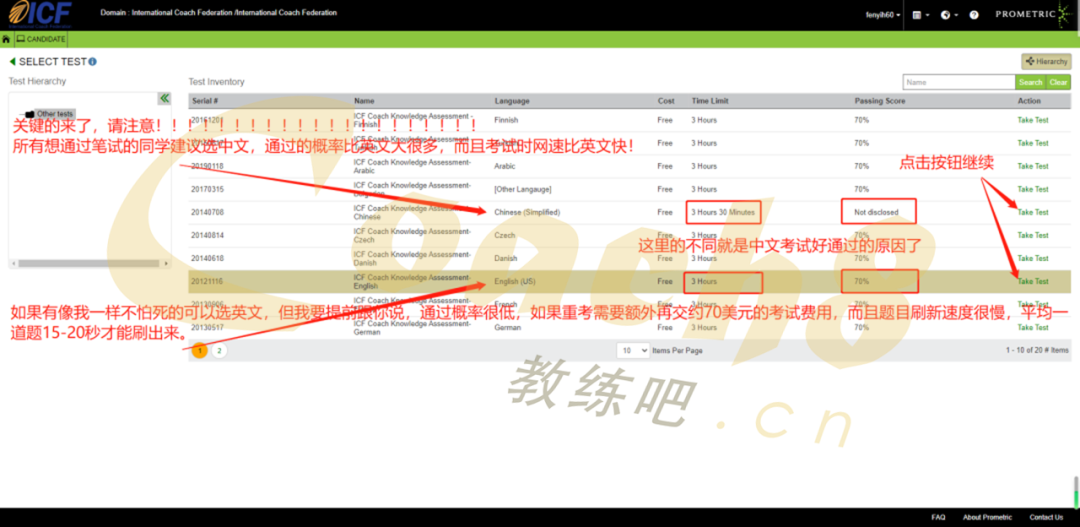Viewport: 1080px width, 527px height.
Task: Take the Chinese (Simplified) test
Action: click(1032, 212)
